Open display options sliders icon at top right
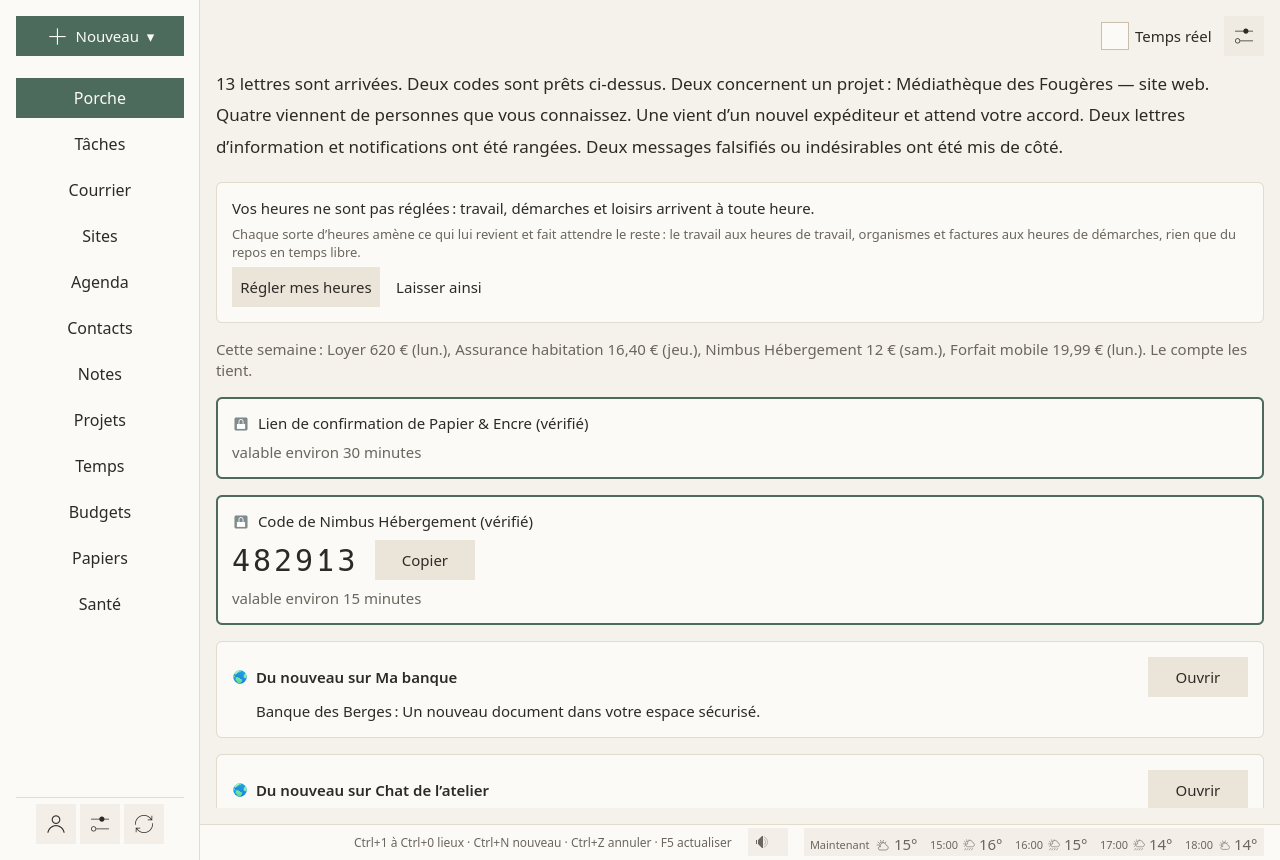Image resolution: width=1280 pixels, height=860 pixels. pyautogui.click(x=1244, y=36)
